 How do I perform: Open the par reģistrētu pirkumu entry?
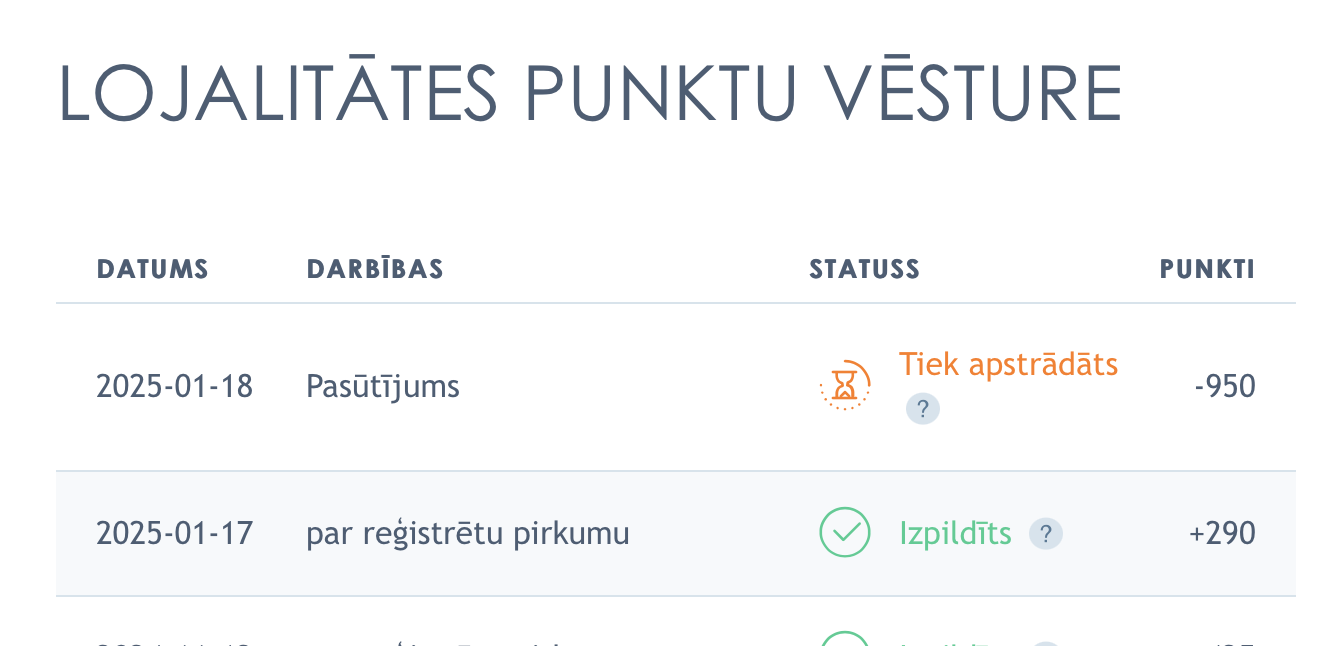pos(468,534)
